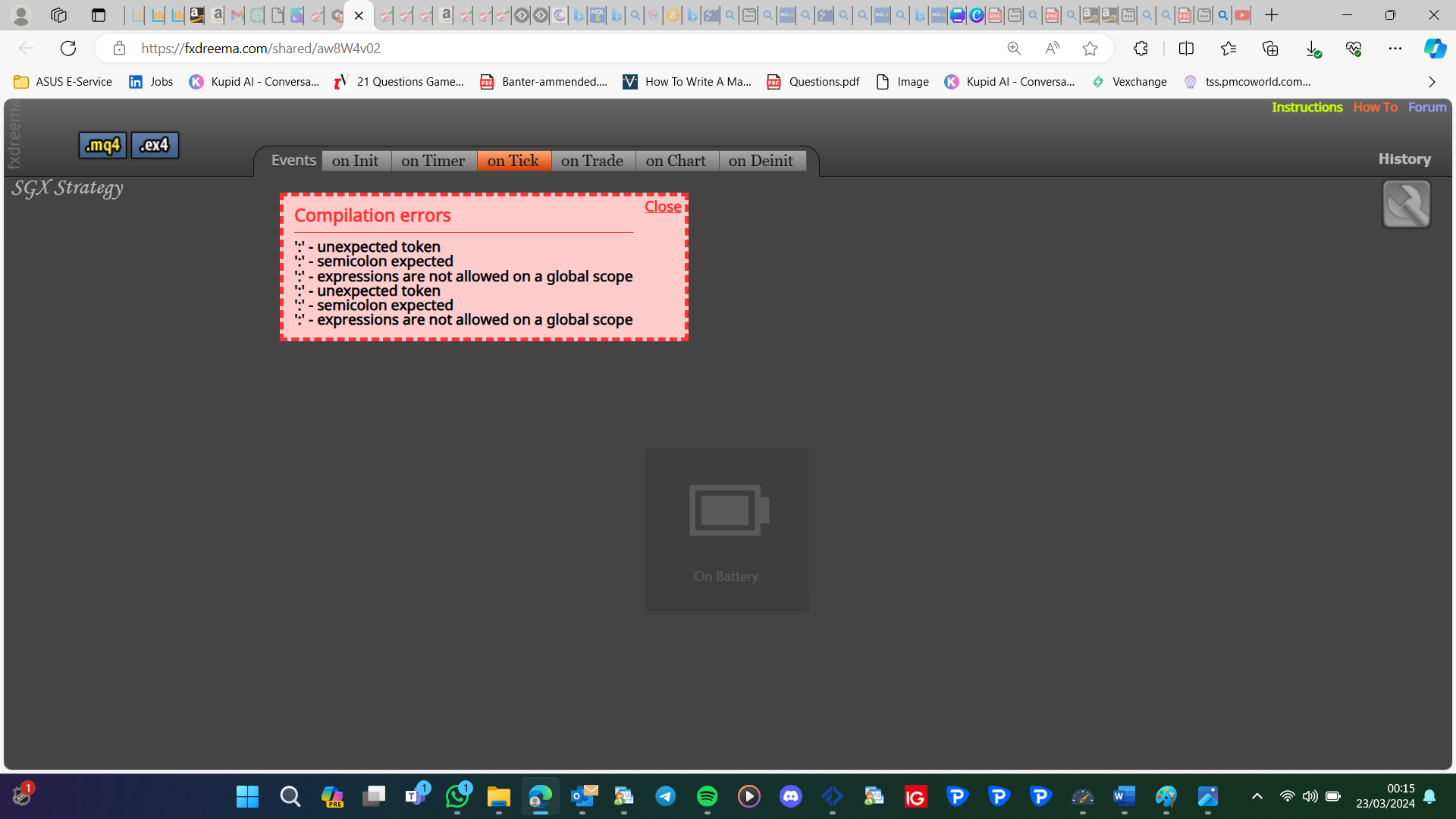Refresh the browser page
Image resolution: width=1456 pixels, height=819 pixels.
tap(68, 49)
